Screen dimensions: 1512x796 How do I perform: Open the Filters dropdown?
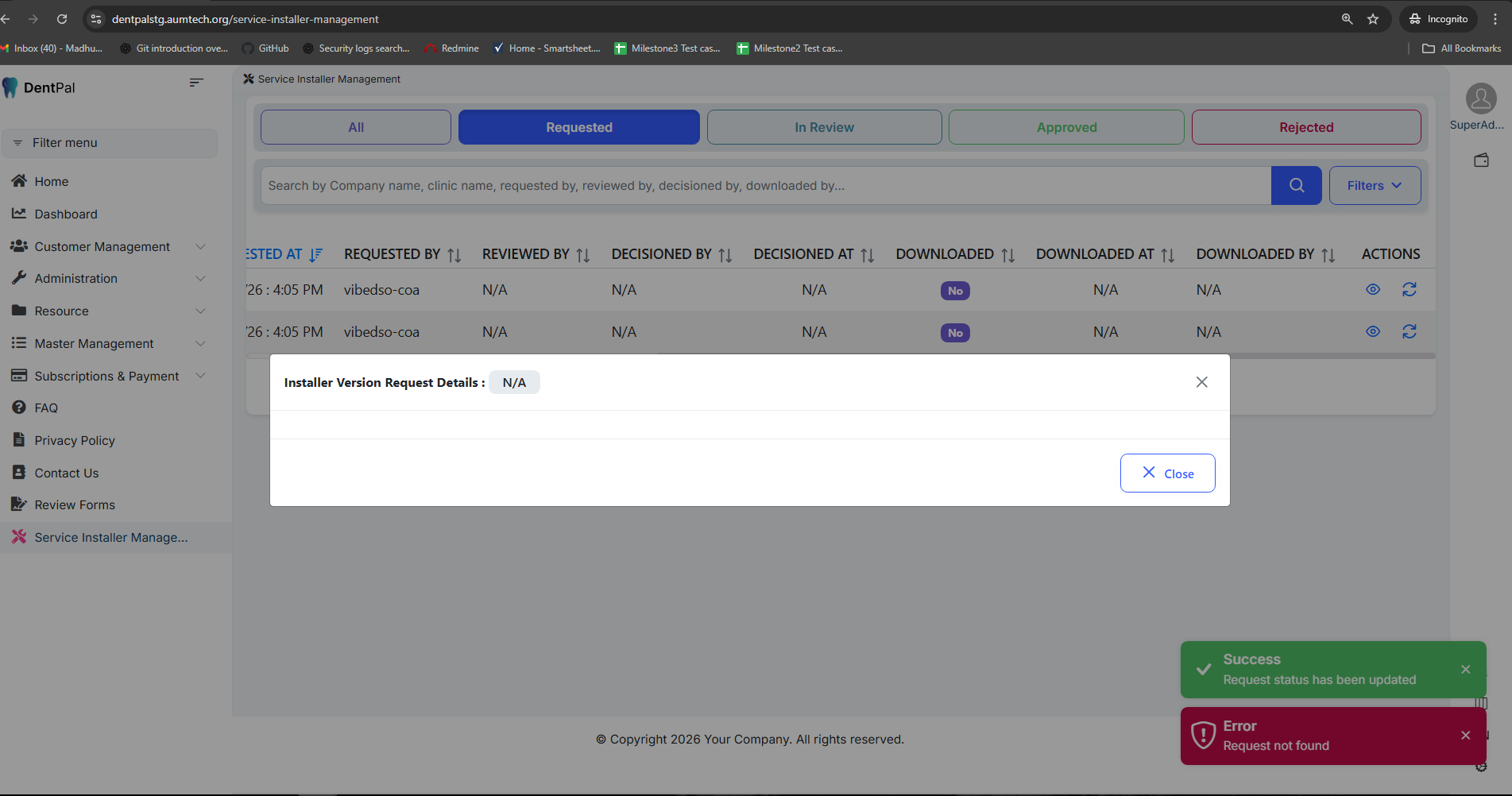1374,185
